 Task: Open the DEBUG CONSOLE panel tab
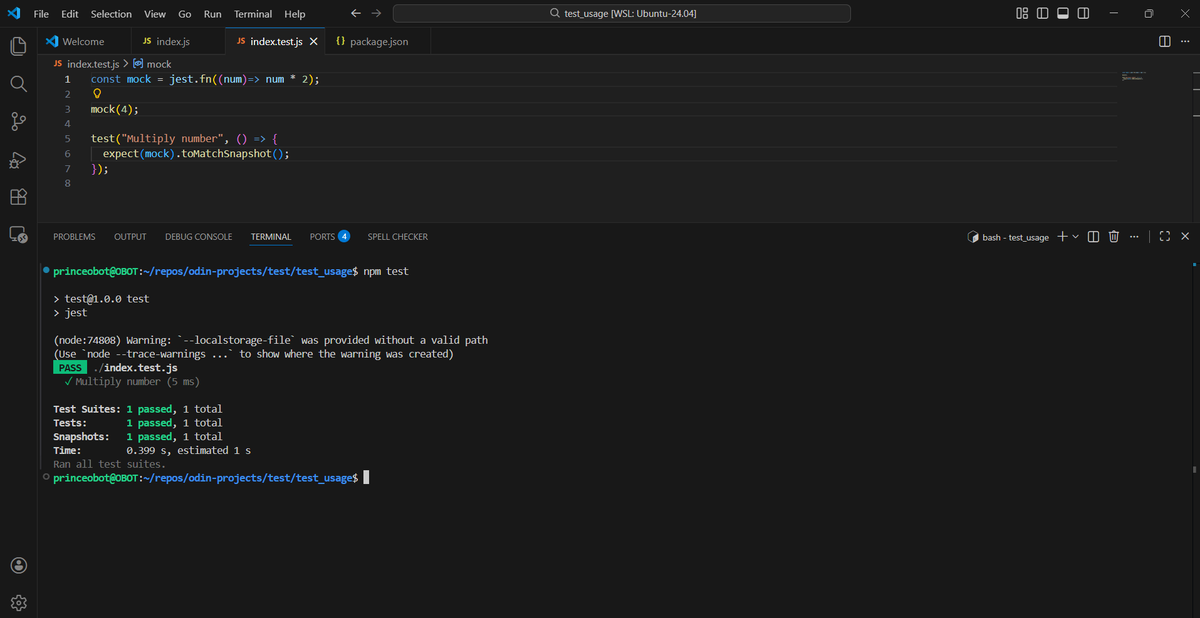pos(198,237)
